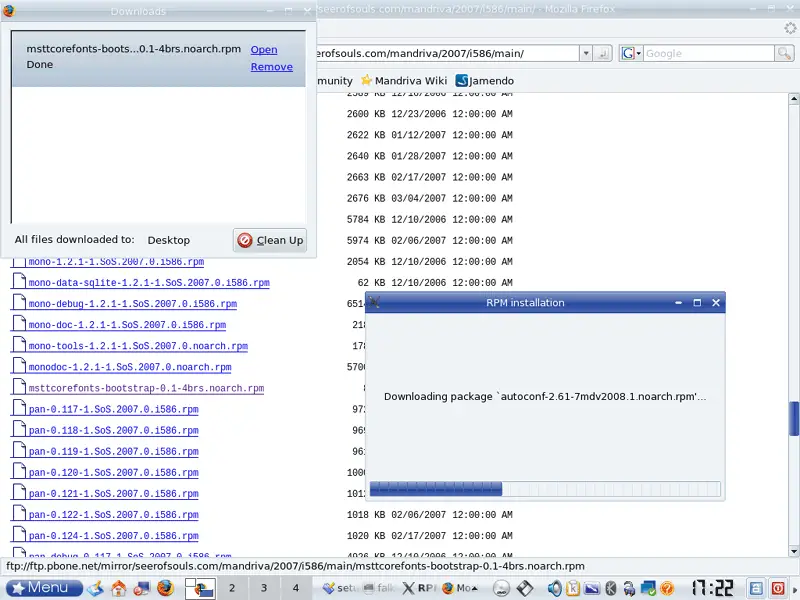The width and height of the screenshot is (800, 600).
Task: Open the globe-and-monitor icon beside Home icon
Action: tap(142, 588)
